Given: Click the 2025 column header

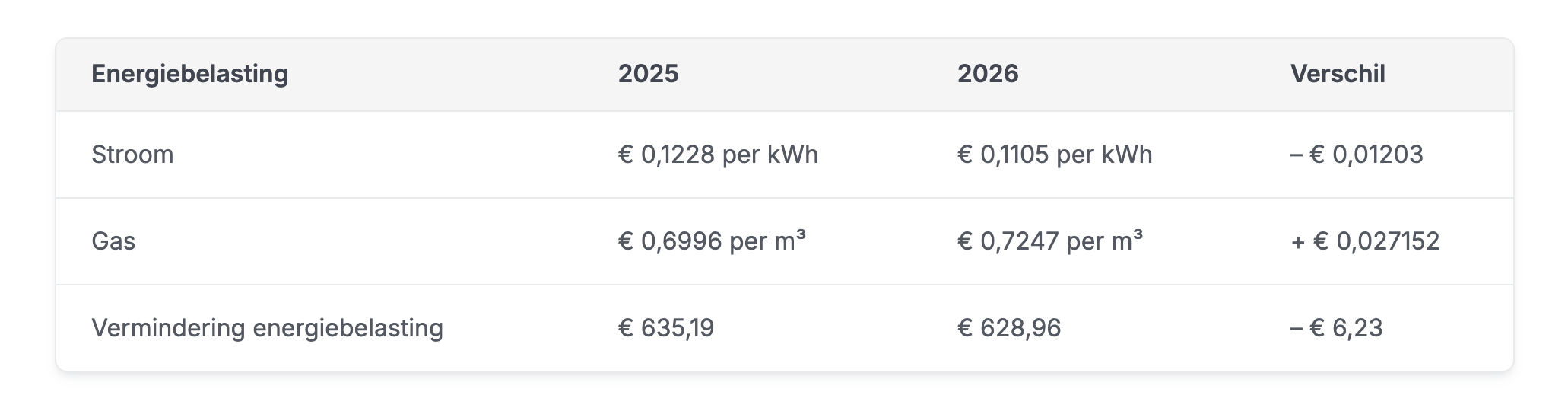Looking at the screenshot, I should pyautogui.click(x=648, y=74).
